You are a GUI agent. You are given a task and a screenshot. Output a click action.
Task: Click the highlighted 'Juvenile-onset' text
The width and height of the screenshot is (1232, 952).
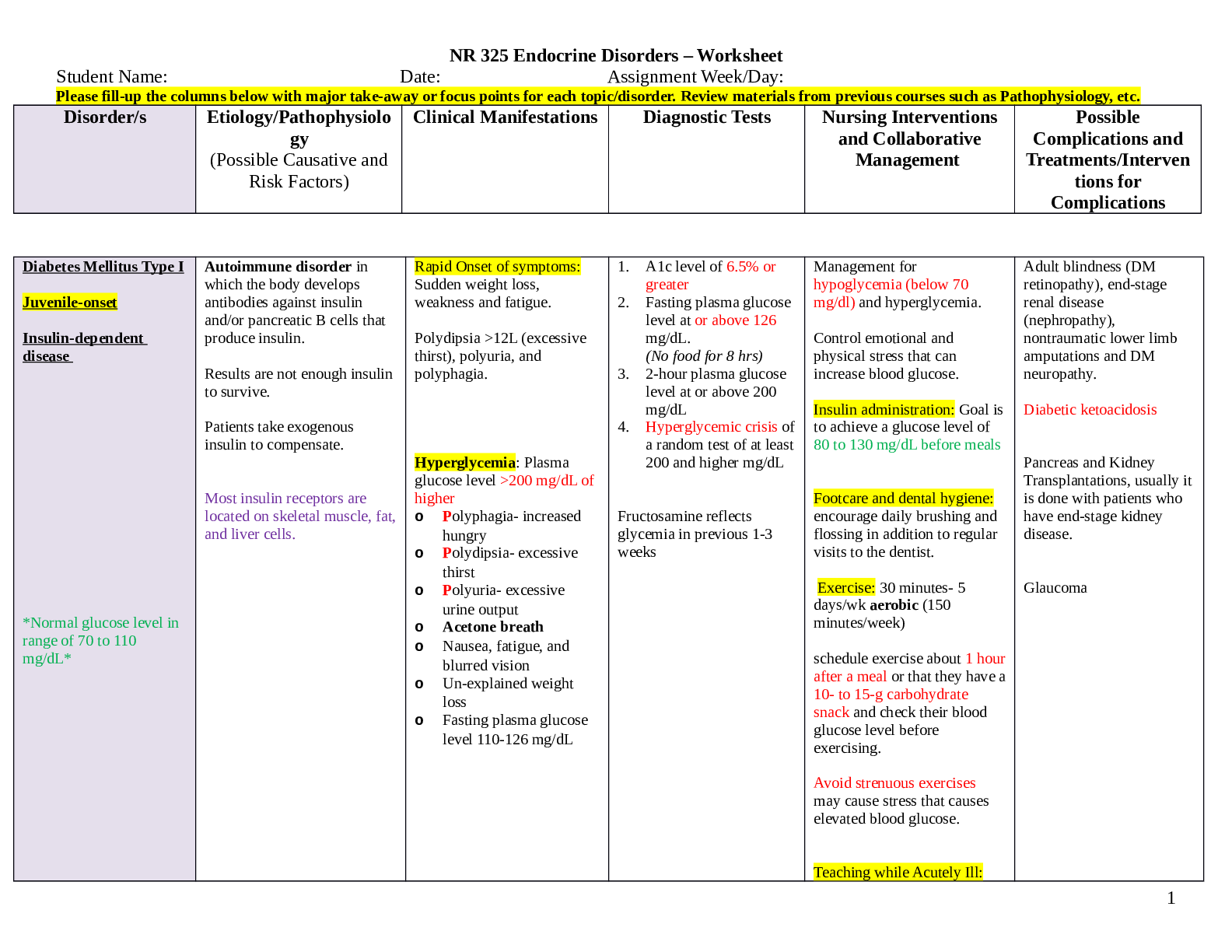[70, 303]
